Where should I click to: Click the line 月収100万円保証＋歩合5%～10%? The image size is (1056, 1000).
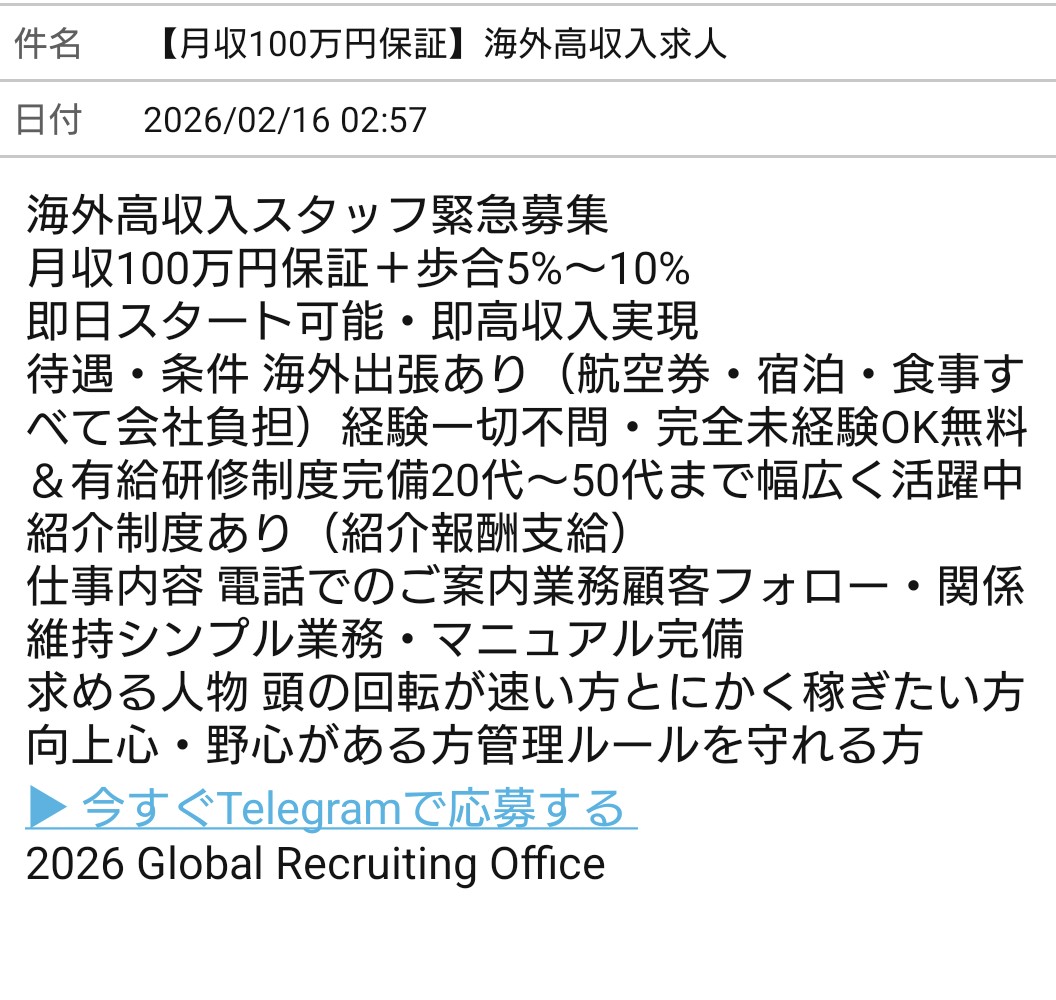click(x=358, y=268)
